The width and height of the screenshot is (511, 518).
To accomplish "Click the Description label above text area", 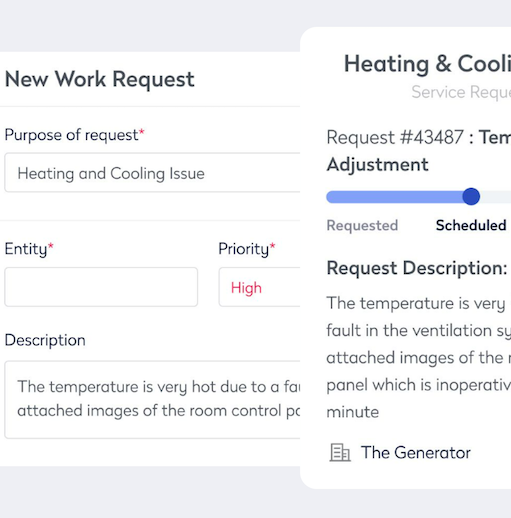I will (45, 340).
